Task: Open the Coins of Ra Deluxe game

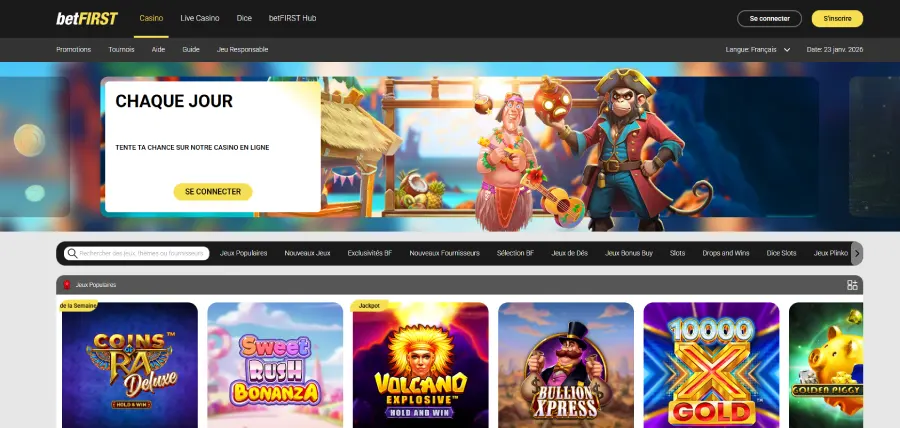Action: click(x=130, y=365)
